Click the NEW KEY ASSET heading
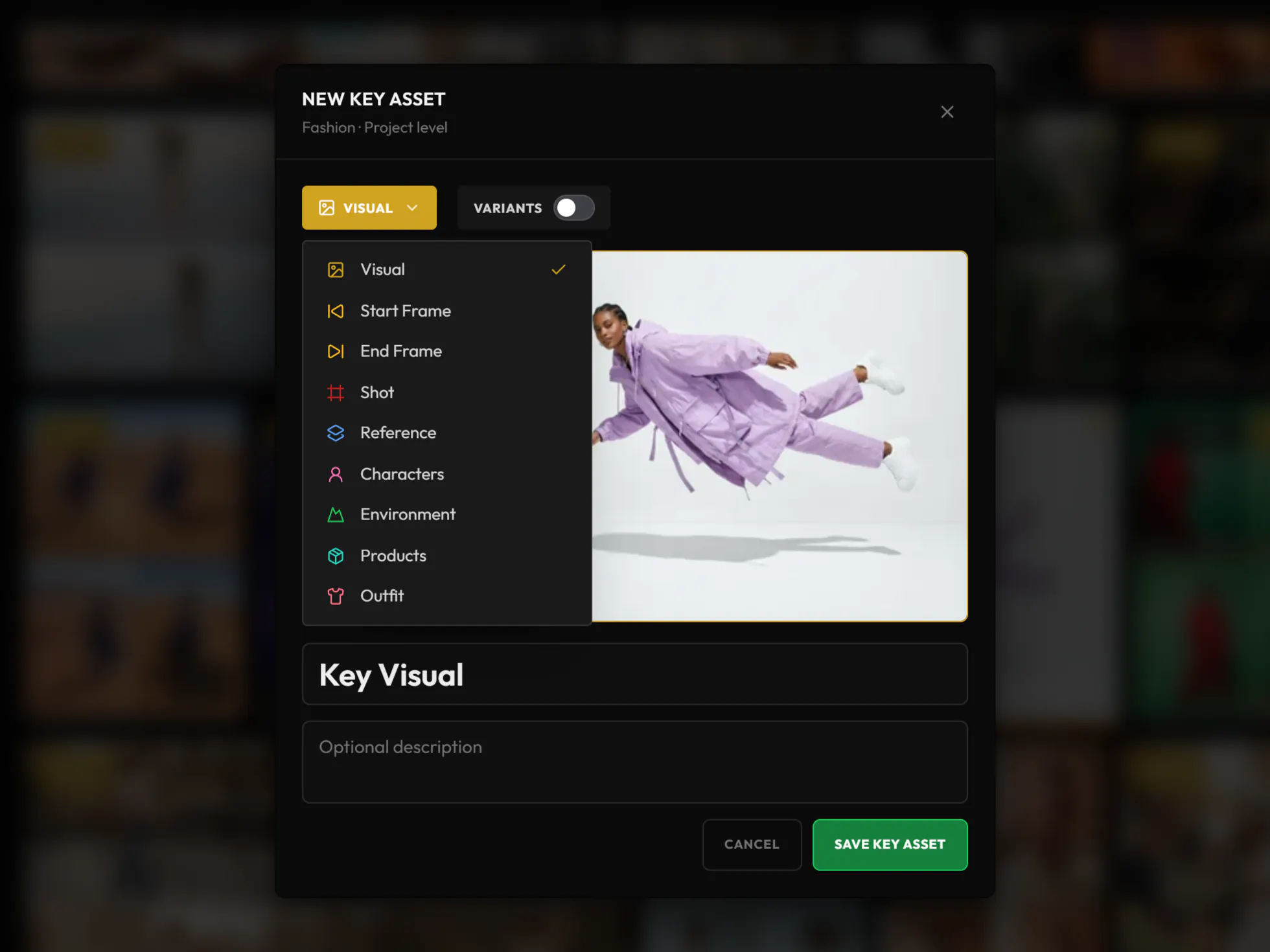Screen dimensions: 1270x952 click(x=374, y=99)
